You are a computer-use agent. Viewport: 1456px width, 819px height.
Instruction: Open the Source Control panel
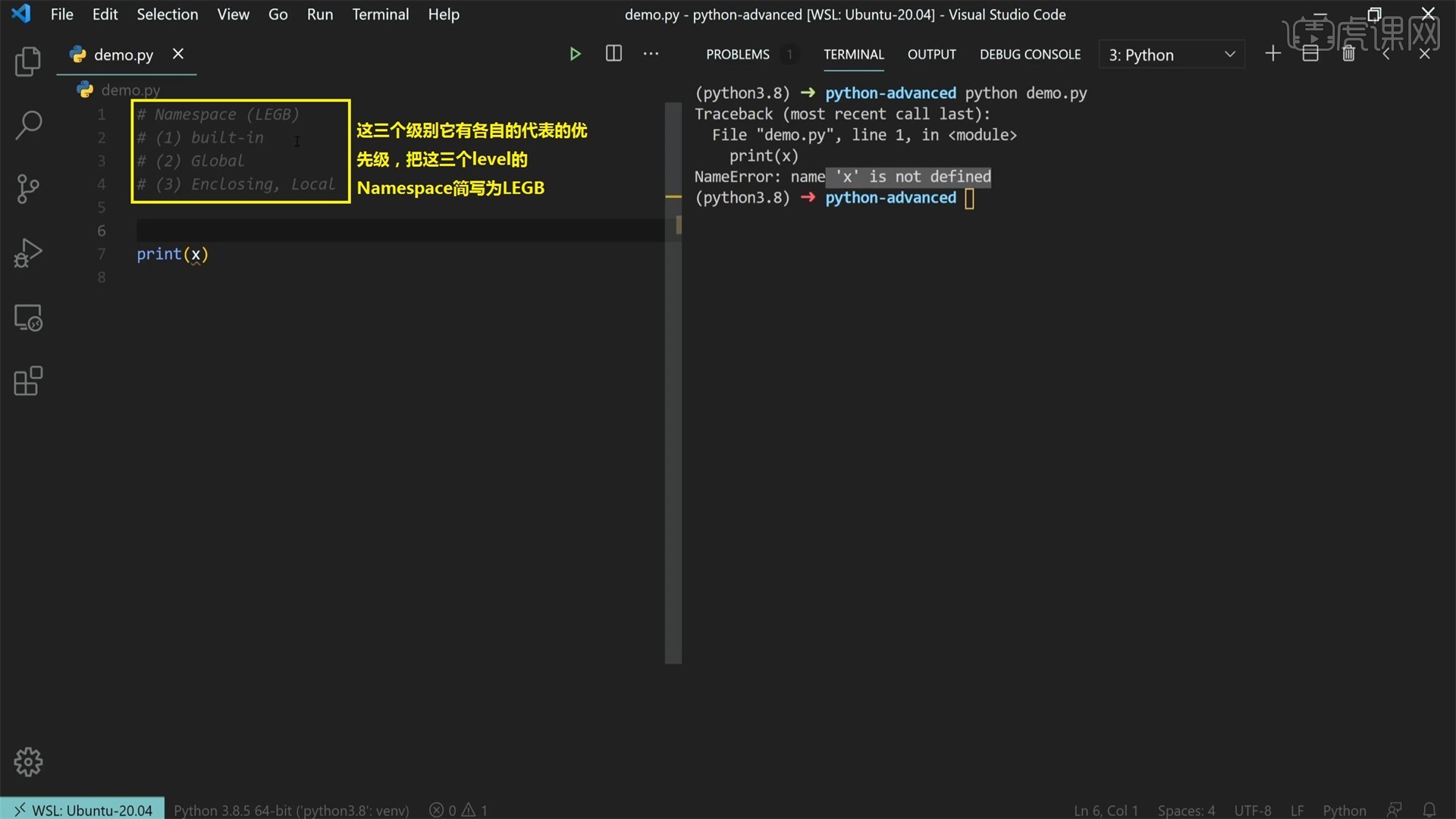tap(28, 189)
